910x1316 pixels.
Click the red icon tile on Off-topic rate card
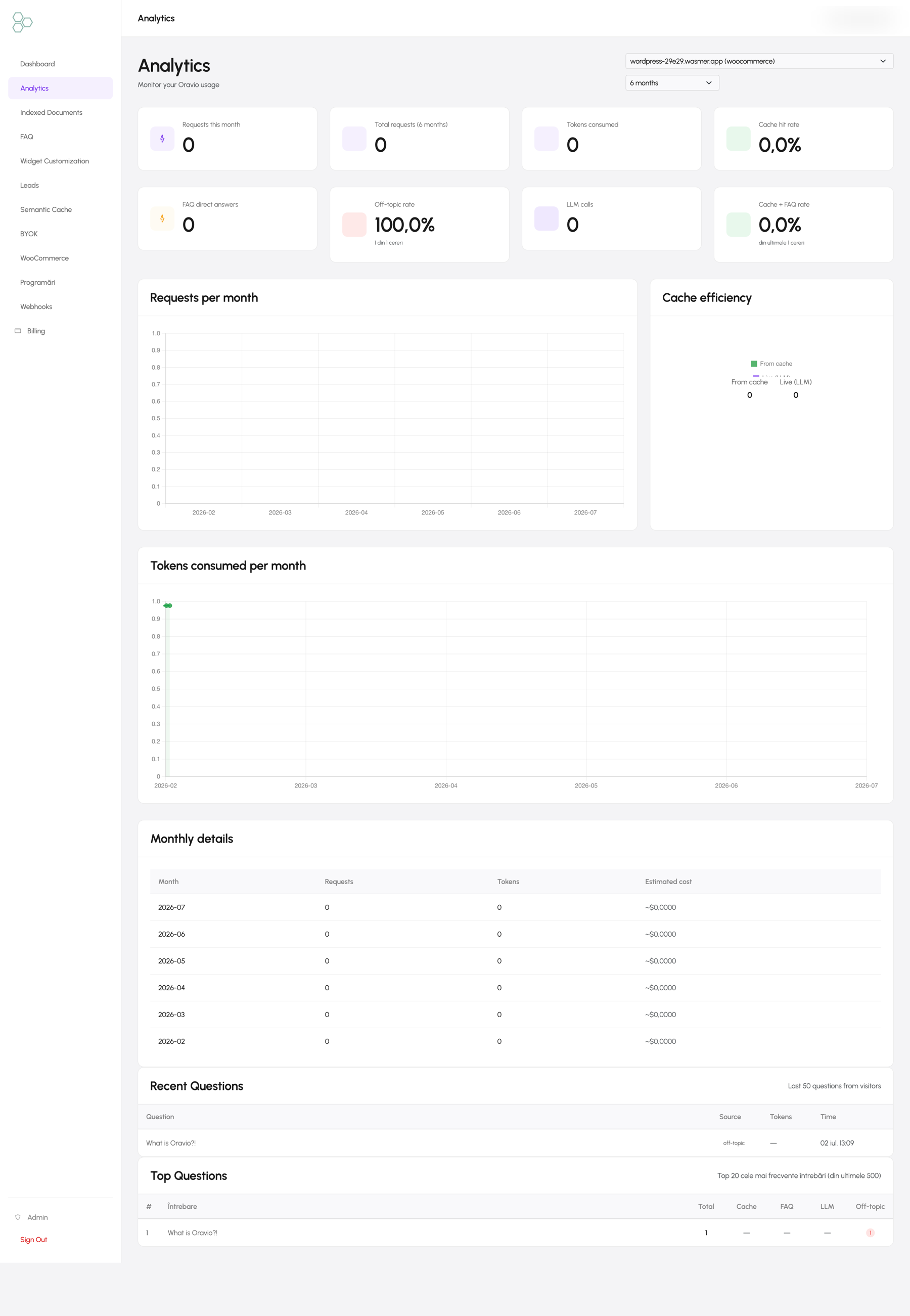click(x=354, y=225)
